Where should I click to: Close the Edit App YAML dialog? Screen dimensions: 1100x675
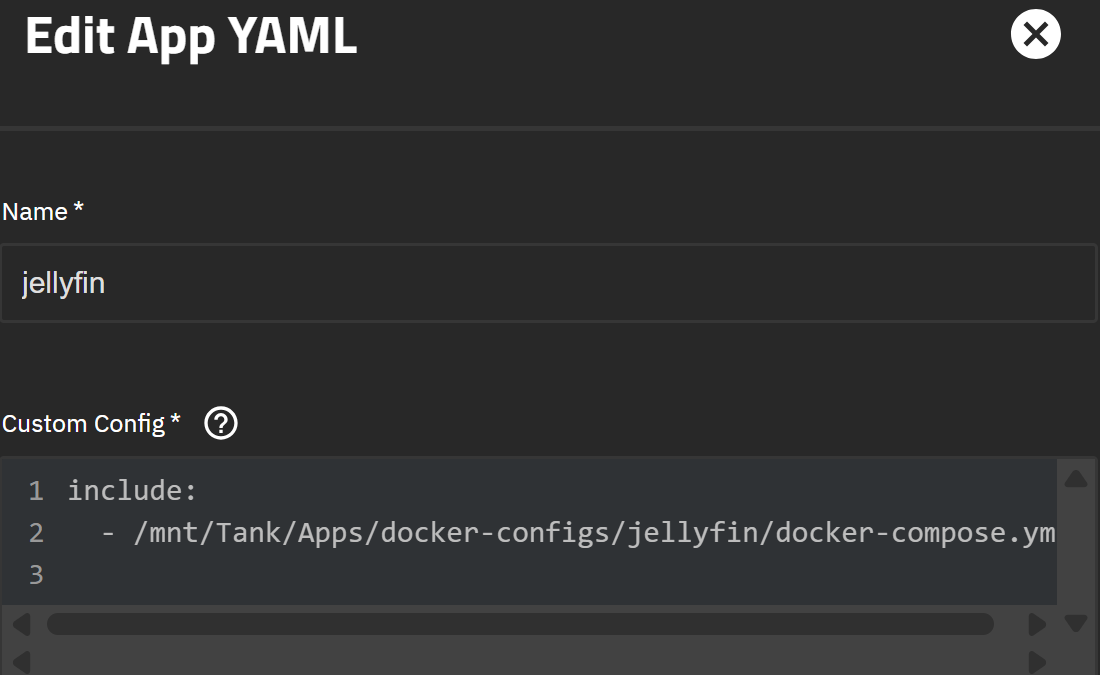(x=1035, y=35)
